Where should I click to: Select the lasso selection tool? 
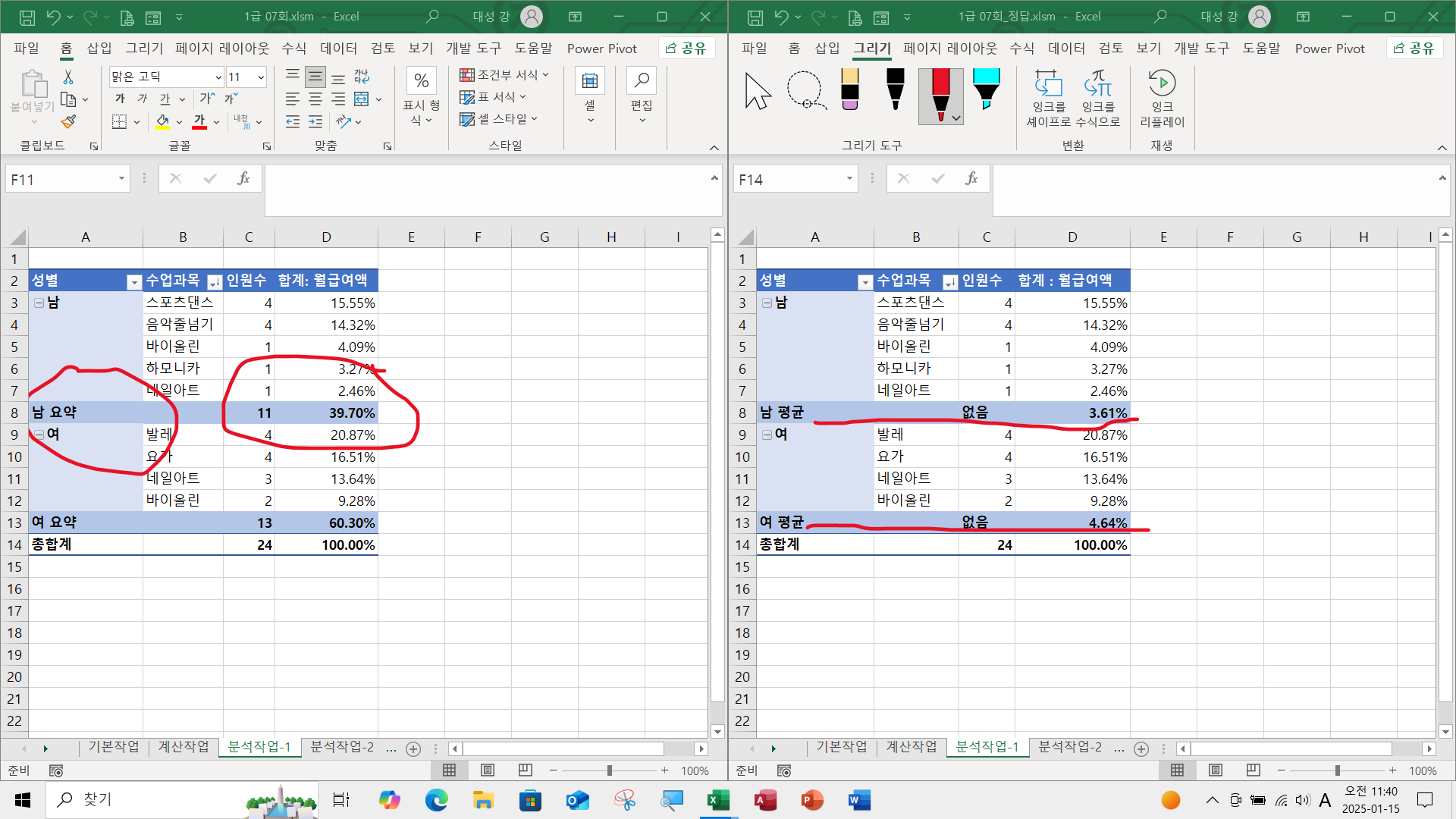coord(805,91)
